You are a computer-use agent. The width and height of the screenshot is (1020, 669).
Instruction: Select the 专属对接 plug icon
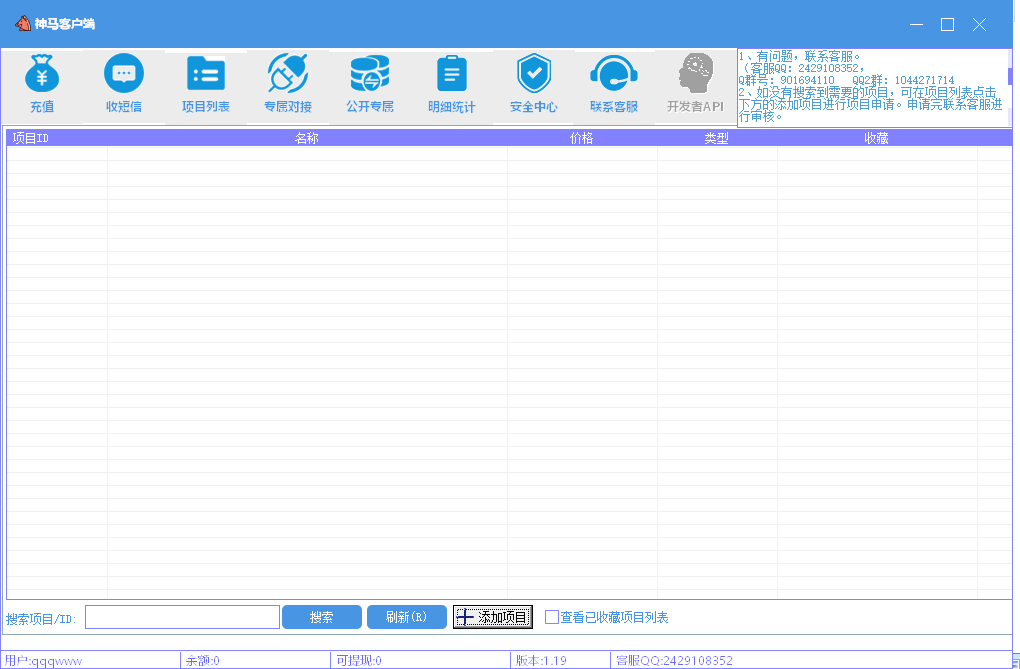(288, 75)
